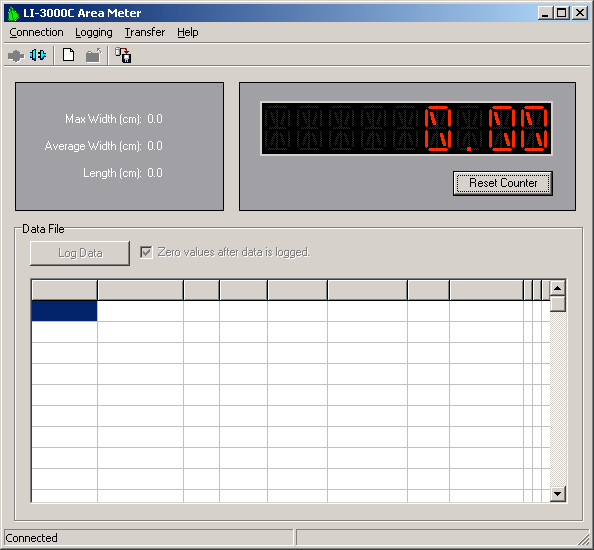
Task: Click the grayed-out connect plug icon
Action: [16, 56]
